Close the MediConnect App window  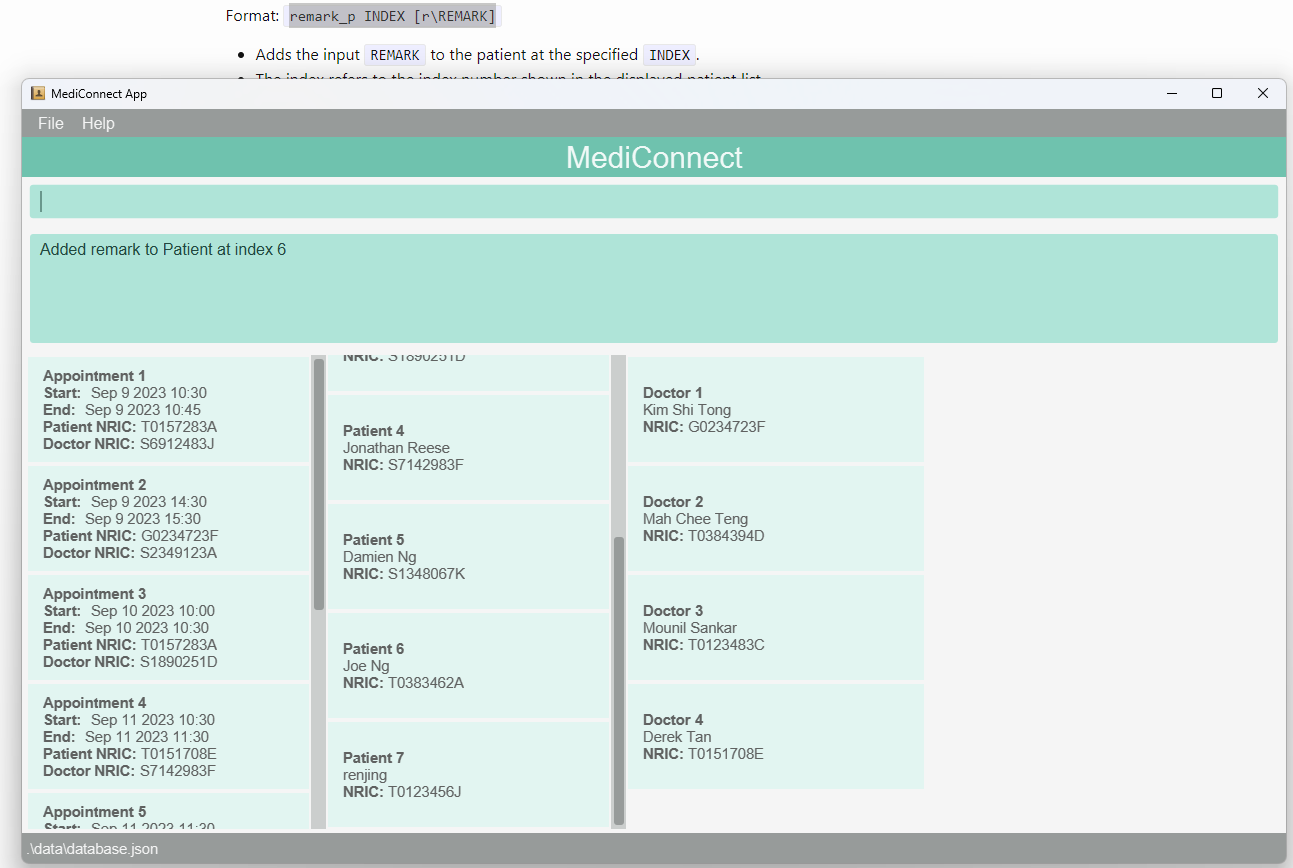[1263, 93]
